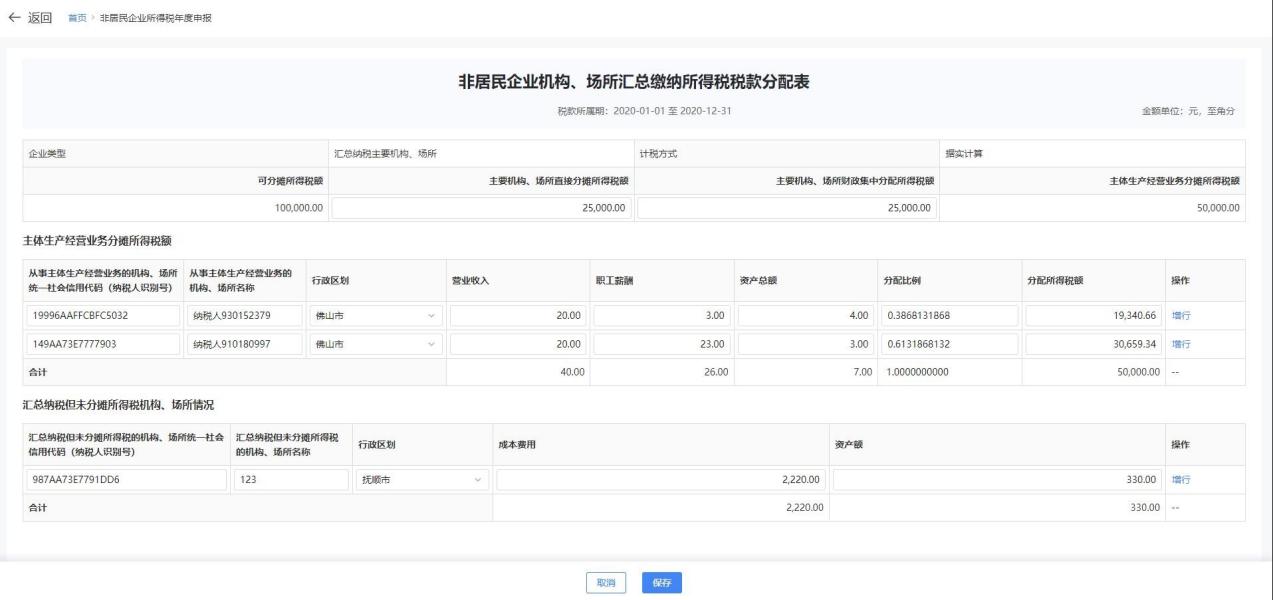Open 佛山市 dropdown in row 149AA73E7777903

(x=375, y=344)
